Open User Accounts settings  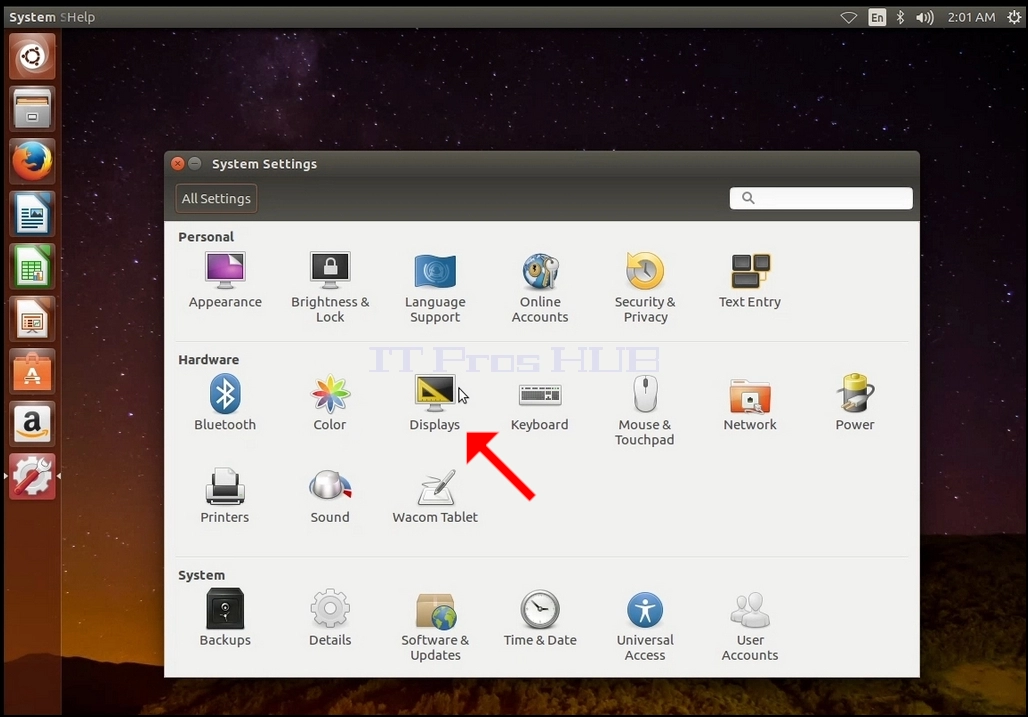coord(749,625)
